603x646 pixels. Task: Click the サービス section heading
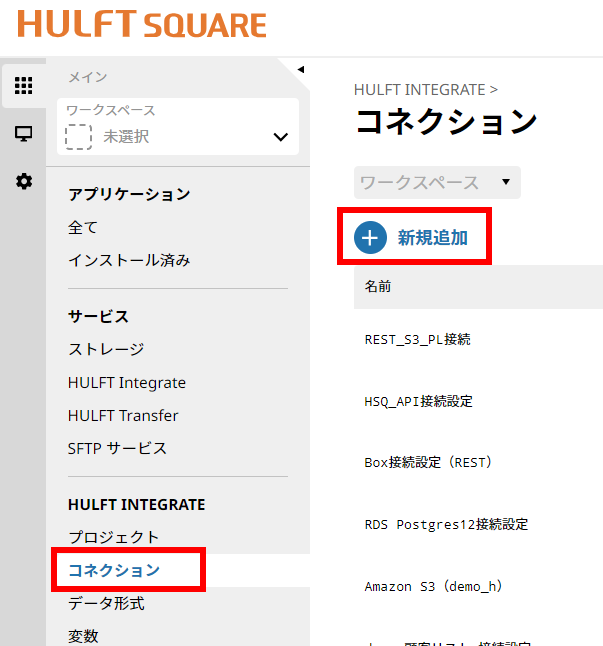(x=98, y=316)
